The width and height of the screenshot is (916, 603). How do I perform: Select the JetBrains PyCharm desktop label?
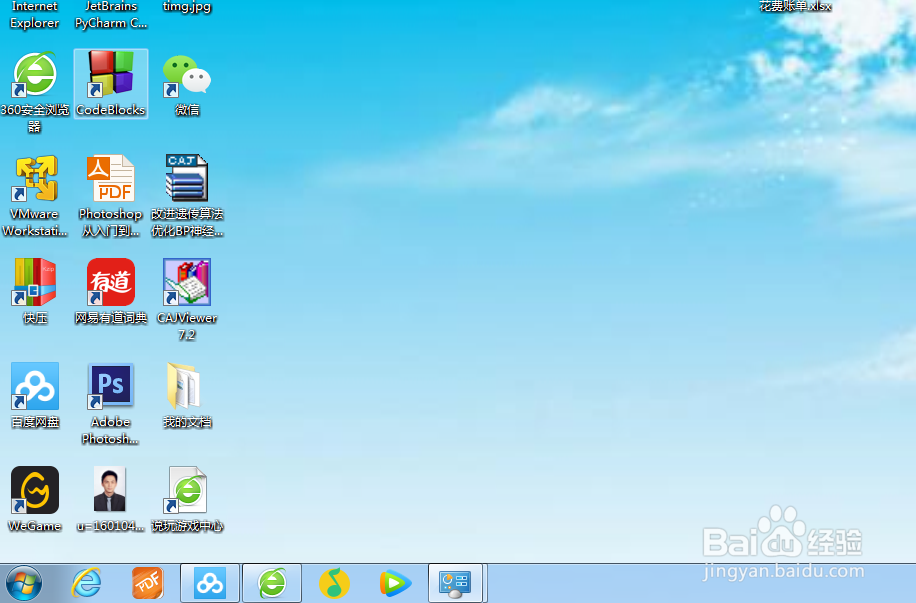coord(110,15)
